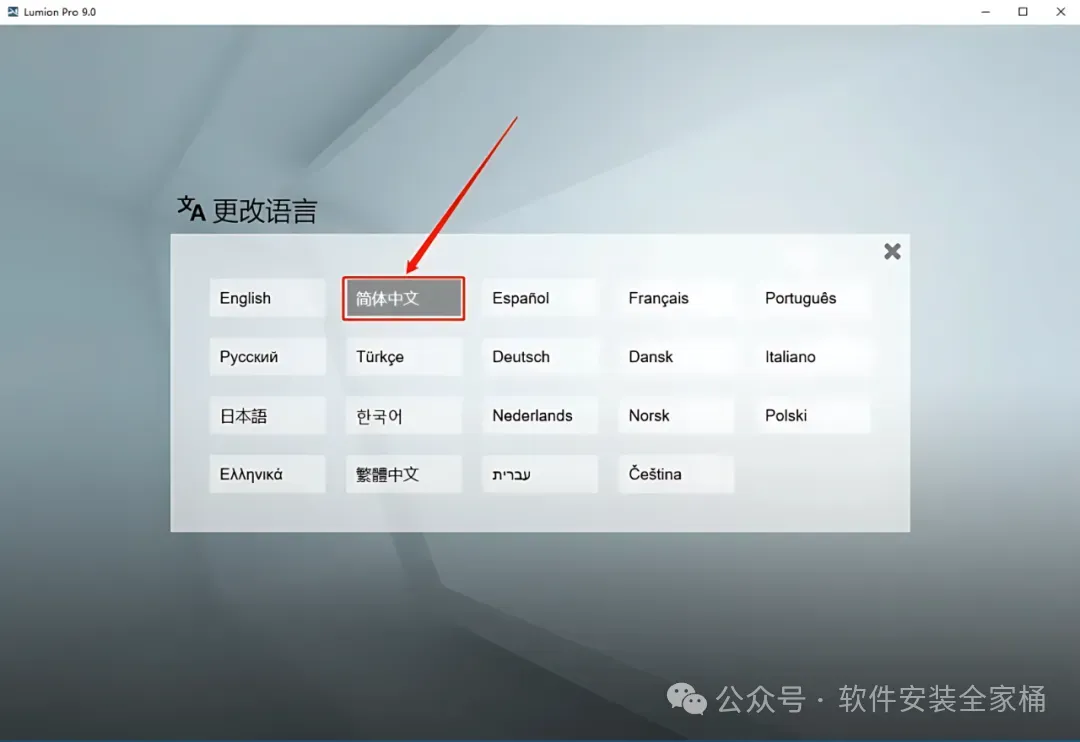Image resolution: width=1080 pixels, height=742 pixels.
Task: Maximize the Lumion Pro window
Action: 1023,12
